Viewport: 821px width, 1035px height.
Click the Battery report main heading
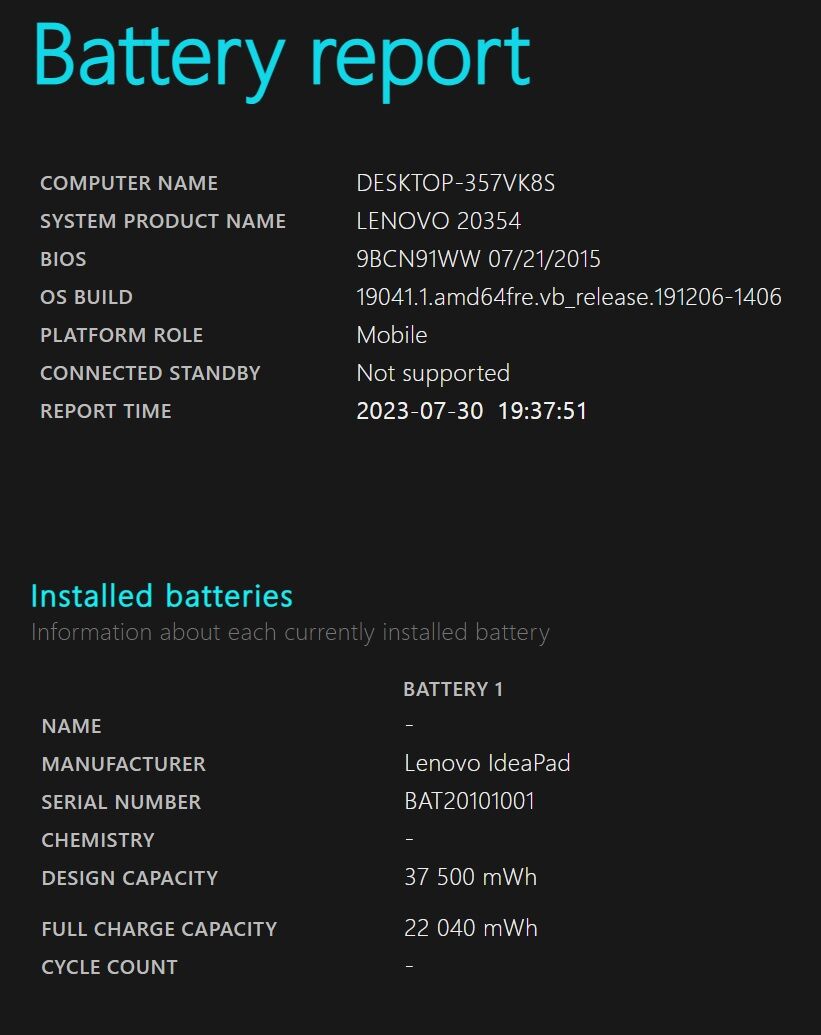281,56
